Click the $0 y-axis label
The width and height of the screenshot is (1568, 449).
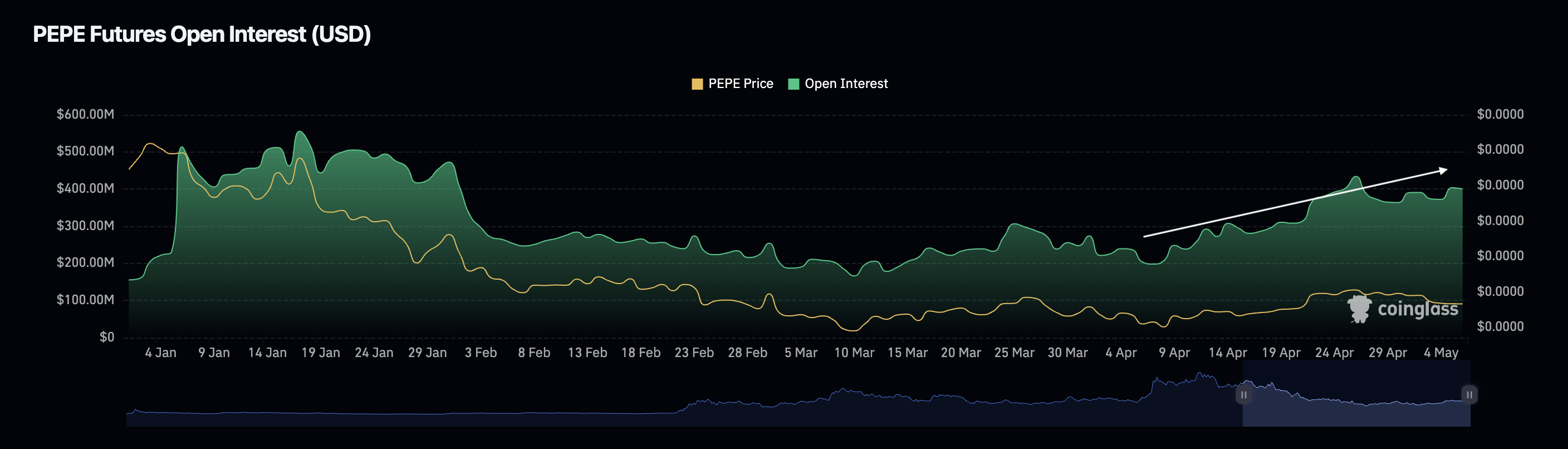(x=106, y=338)
